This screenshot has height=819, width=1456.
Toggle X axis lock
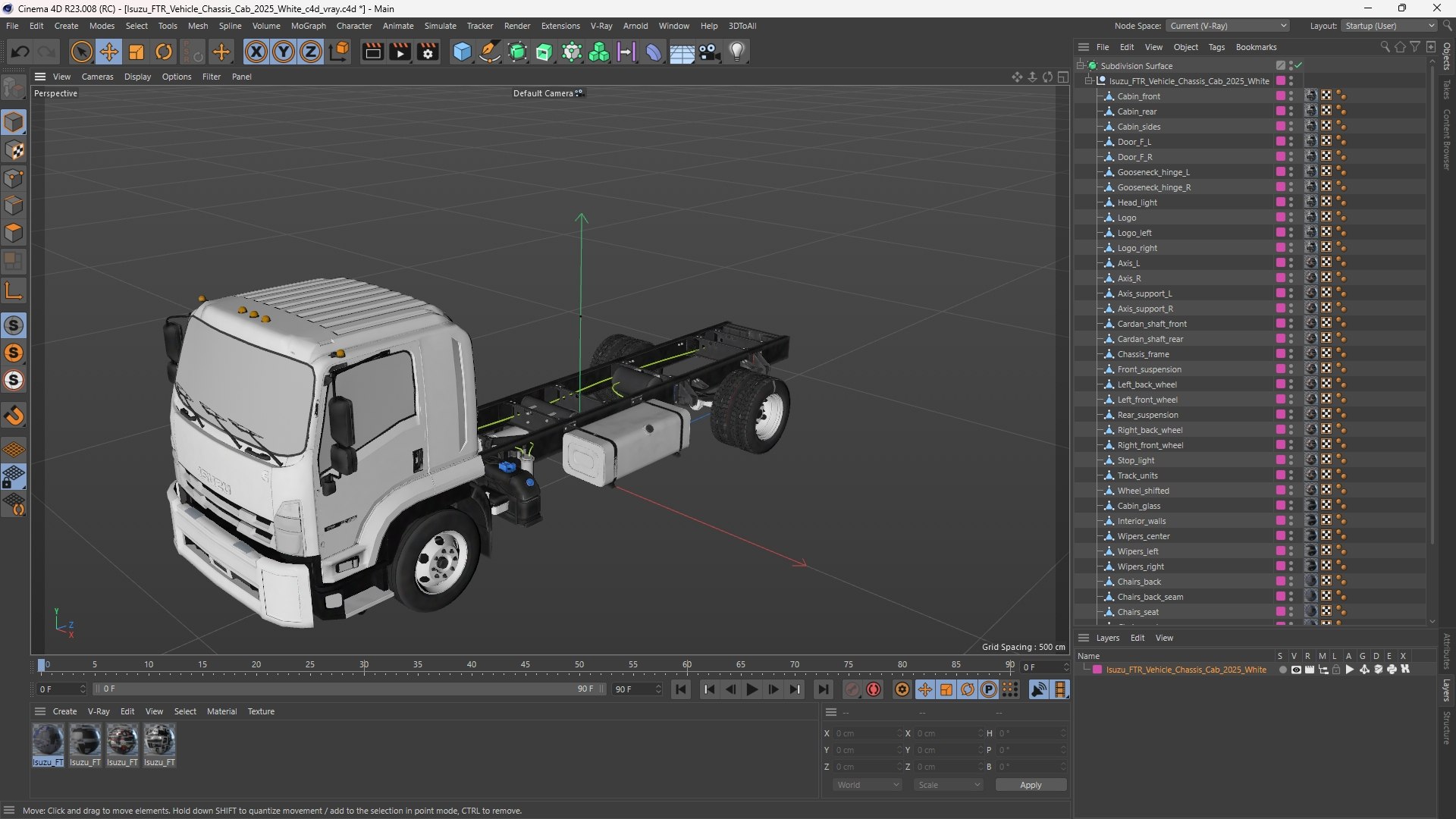[256, 52]
